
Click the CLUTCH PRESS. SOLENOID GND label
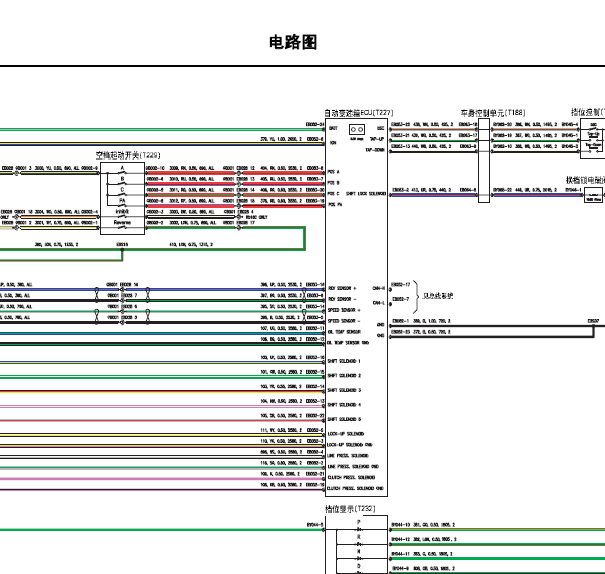tap(355, 488)
